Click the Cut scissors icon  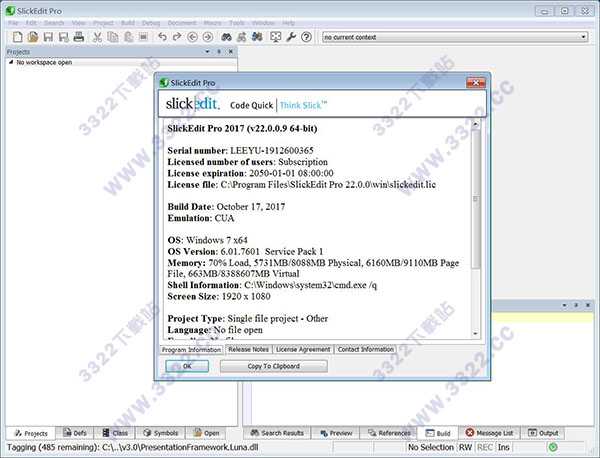(x=98, y=37)
